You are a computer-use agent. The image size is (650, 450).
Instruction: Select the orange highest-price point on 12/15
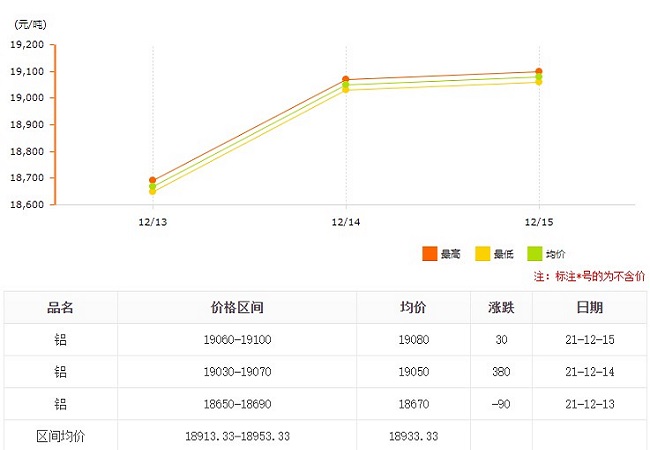pyautogui.click(x=539, y=71)
